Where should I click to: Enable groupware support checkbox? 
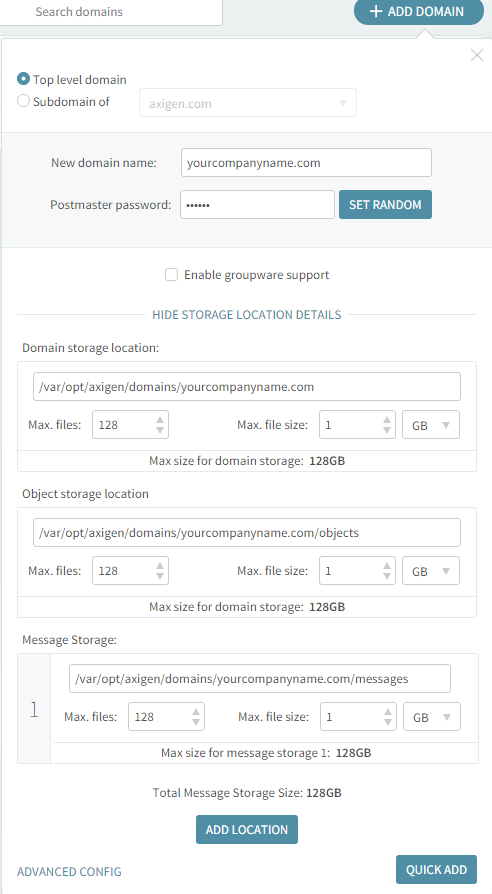(171, 275)
